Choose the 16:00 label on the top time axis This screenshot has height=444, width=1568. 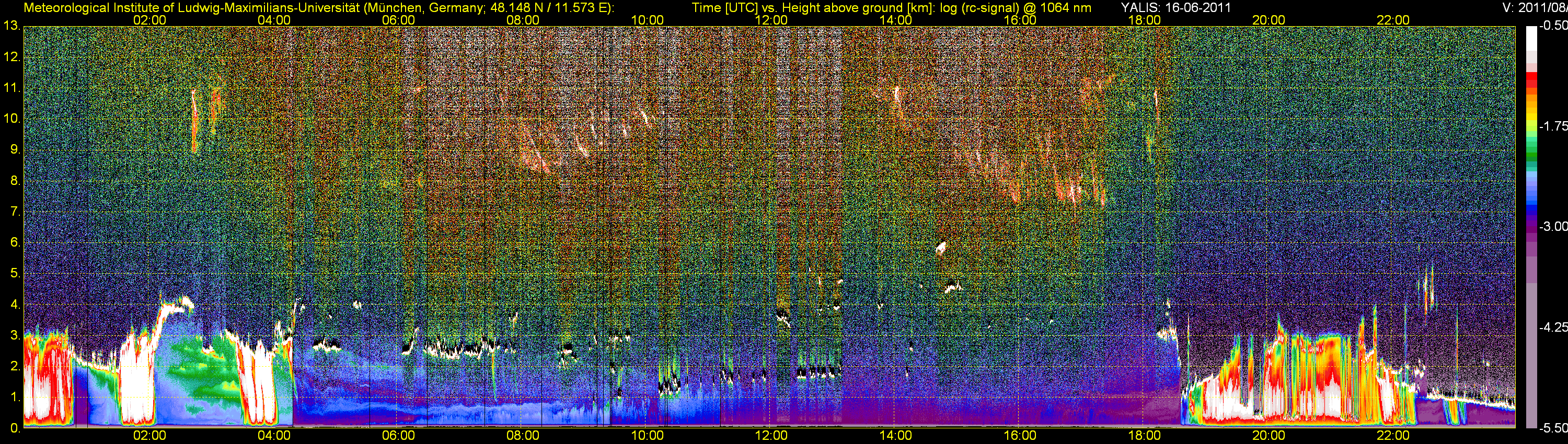(x=1020, y=20)
